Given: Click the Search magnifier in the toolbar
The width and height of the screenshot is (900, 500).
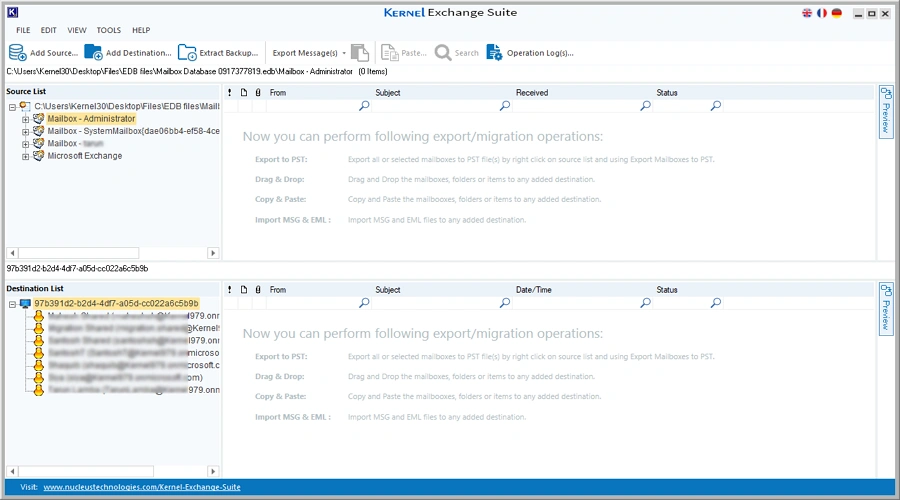Looking at the screenshot, I should click(443, 53).
